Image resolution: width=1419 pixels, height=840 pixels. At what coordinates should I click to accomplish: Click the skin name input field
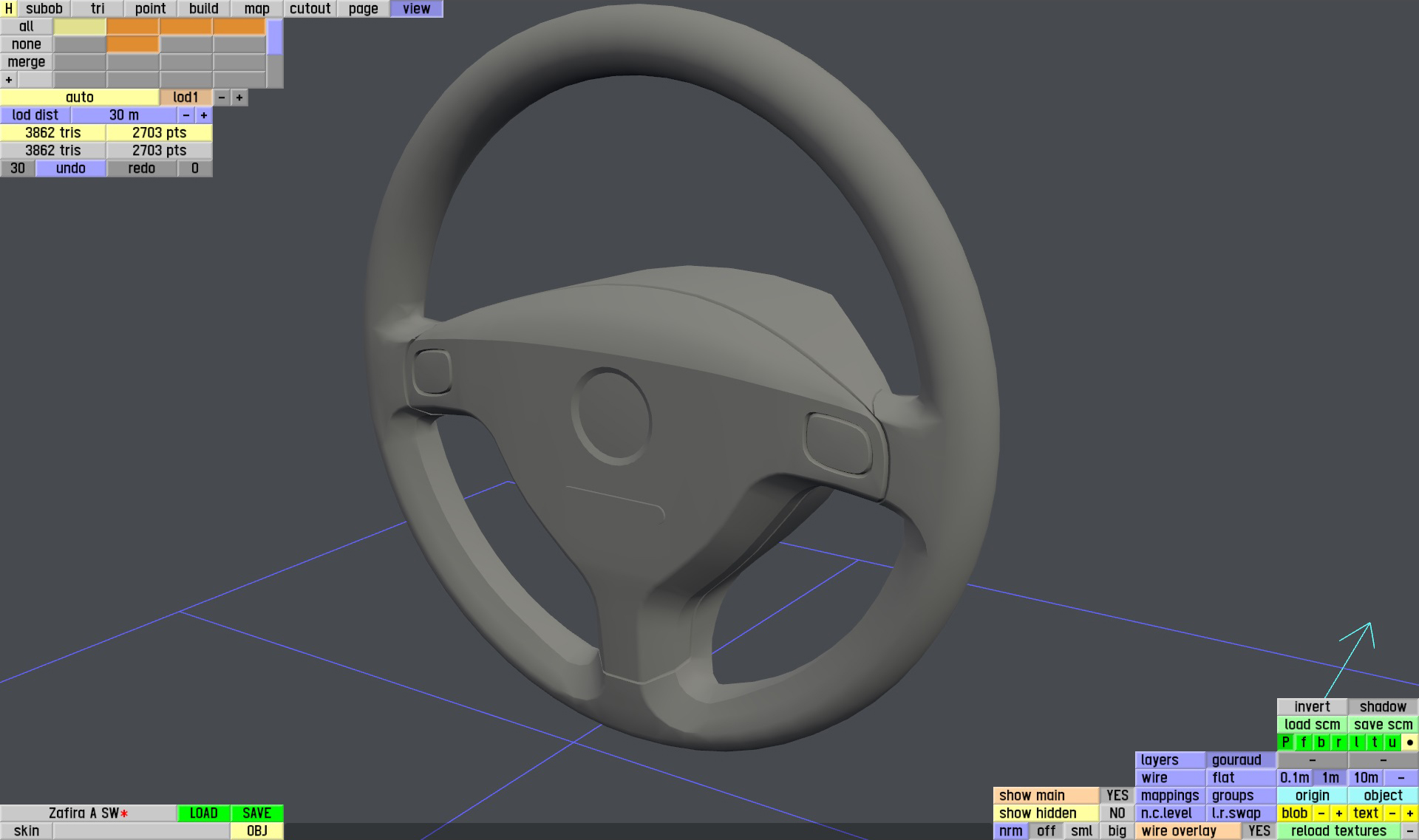pyautogui.click(x=141, y=831)
